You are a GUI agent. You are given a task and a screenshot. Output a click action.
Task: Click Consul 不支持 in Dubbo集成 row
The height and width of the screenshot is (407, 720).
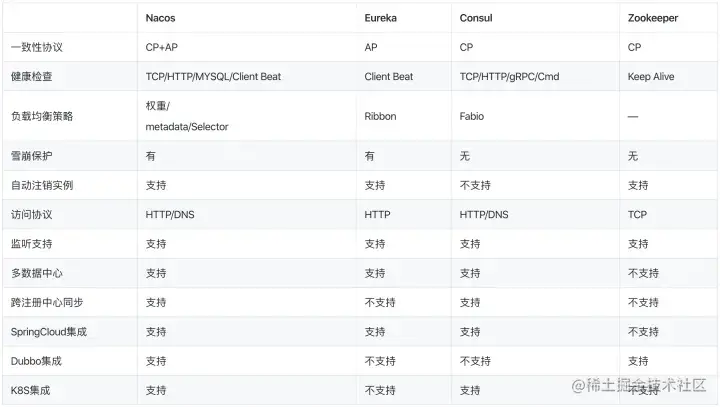point(475,362)
